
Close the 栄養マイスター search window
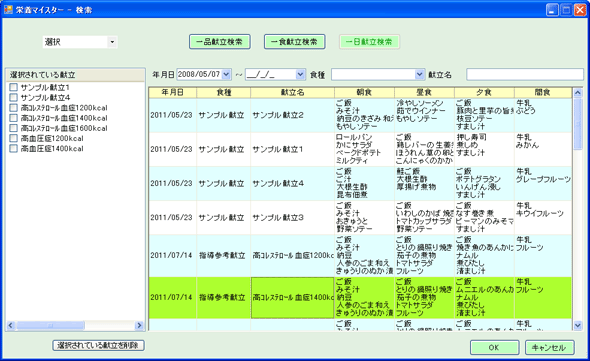[x=580, y=10]
